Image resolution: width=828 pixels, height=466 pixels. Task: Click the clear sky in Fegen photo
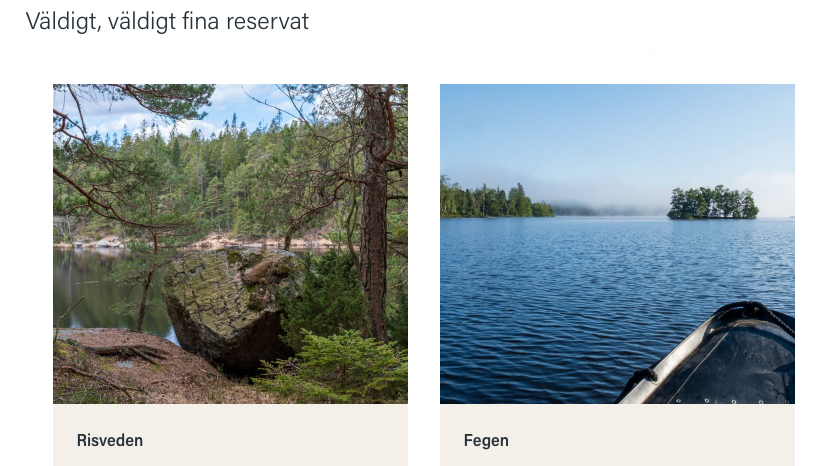617,127
